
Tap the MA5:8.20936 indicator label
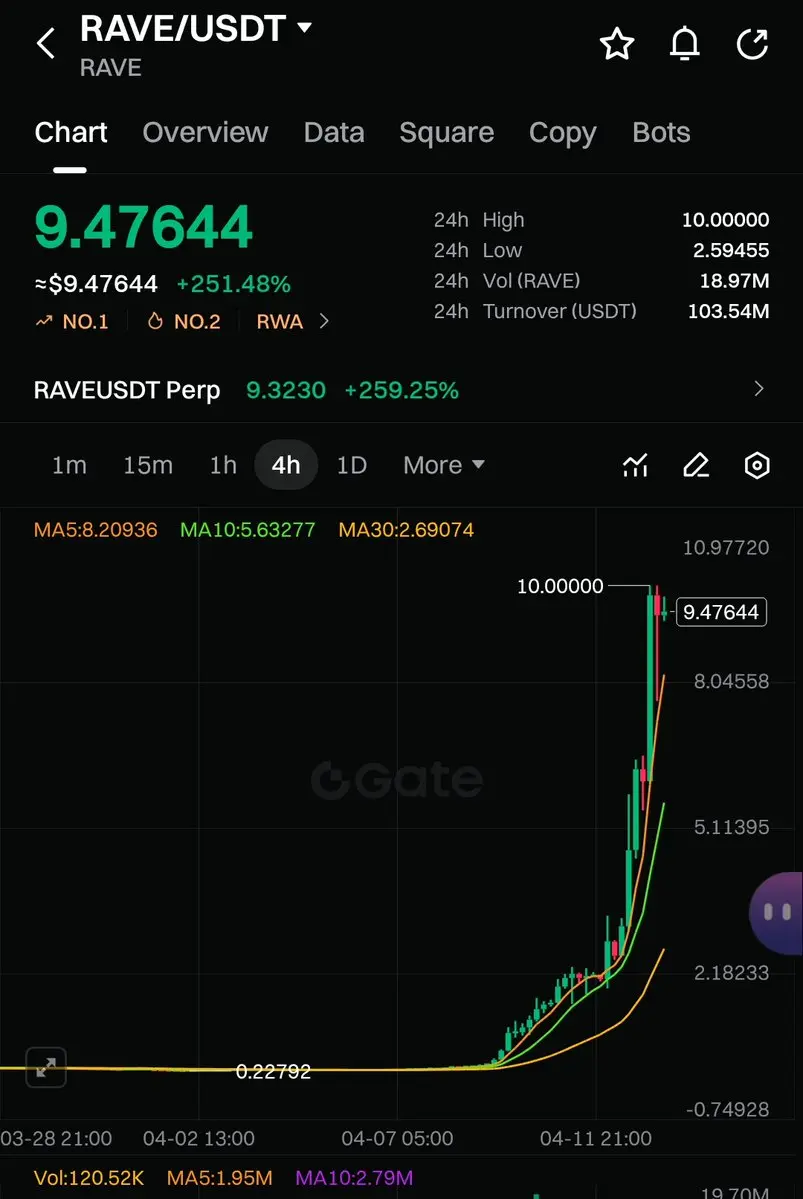(x=96, y=529)
